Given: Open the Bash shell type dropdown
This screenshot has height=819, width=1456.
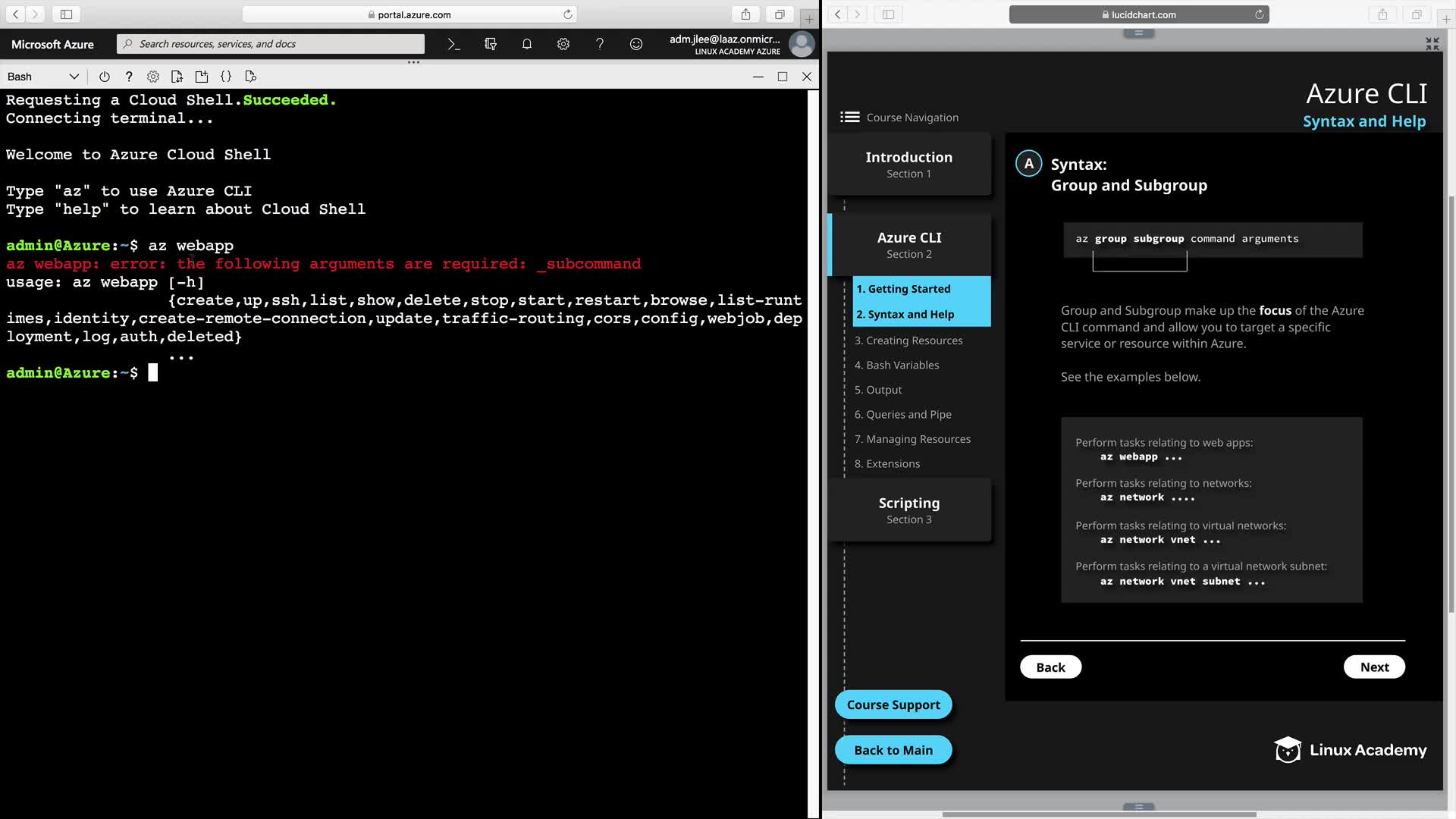Looking at the screenshot, I should tap(42, 77).
